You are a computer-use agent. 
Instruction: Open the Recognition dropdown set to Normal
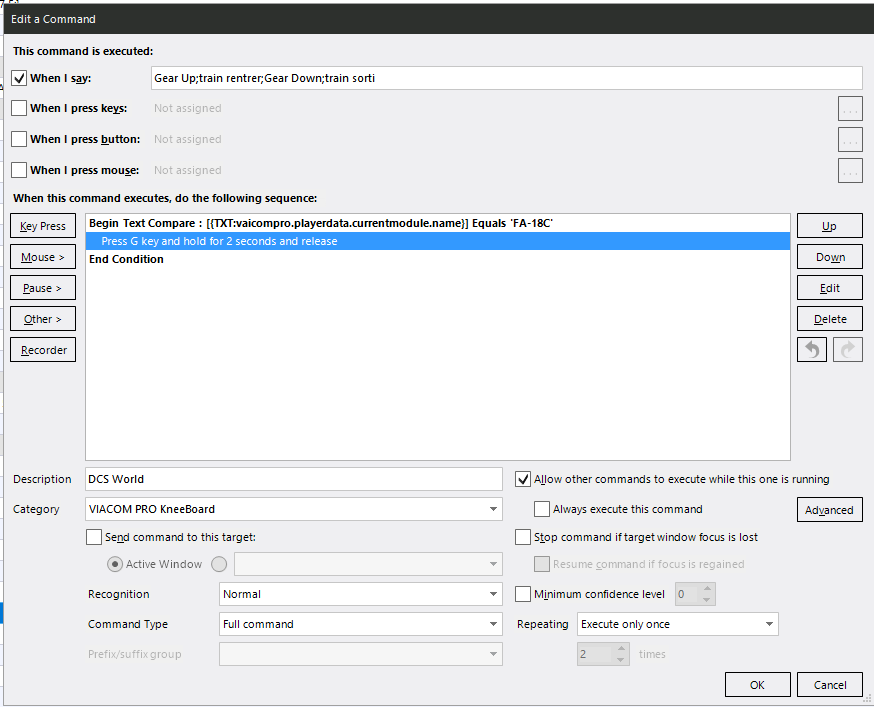click(361, 594)
